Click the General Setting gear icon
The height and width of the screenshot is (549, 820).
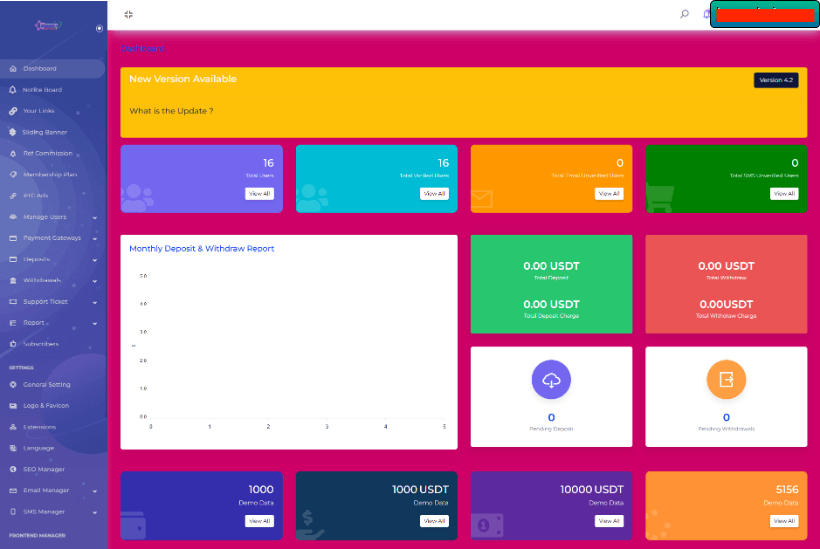pyautogui.click(x=12, y=385)
